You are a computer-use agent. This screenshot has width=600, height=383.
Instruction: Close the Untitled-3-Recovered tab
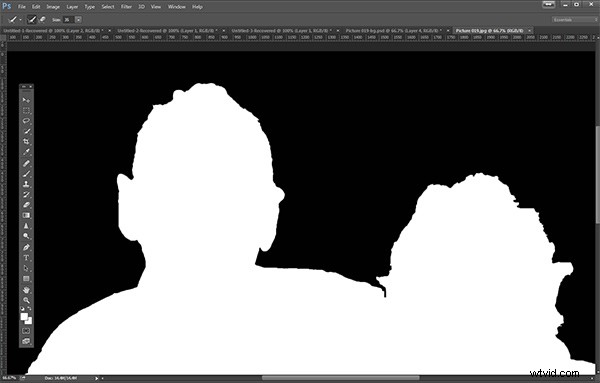[x=338, y=30]
